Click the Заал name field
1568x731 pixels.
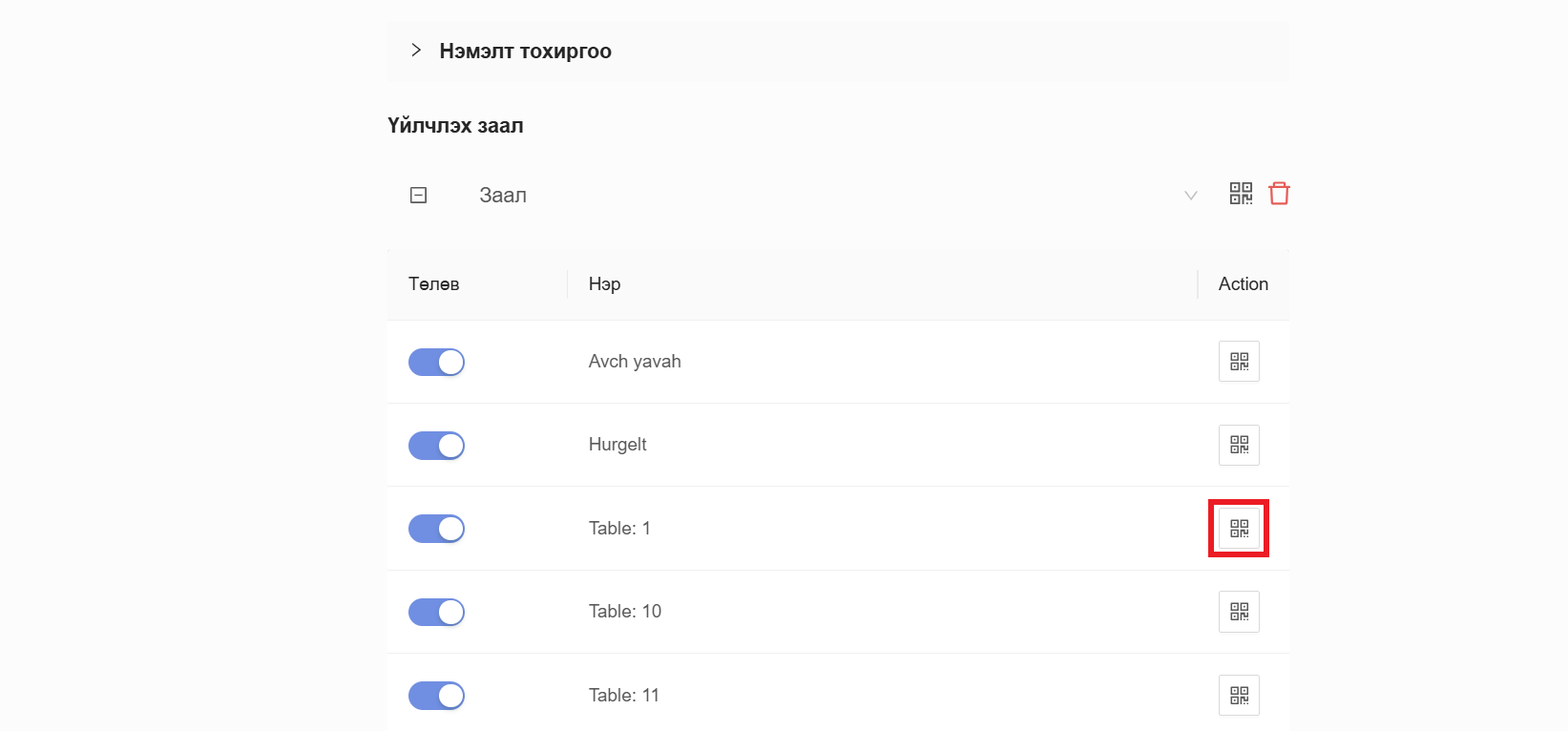503,196
